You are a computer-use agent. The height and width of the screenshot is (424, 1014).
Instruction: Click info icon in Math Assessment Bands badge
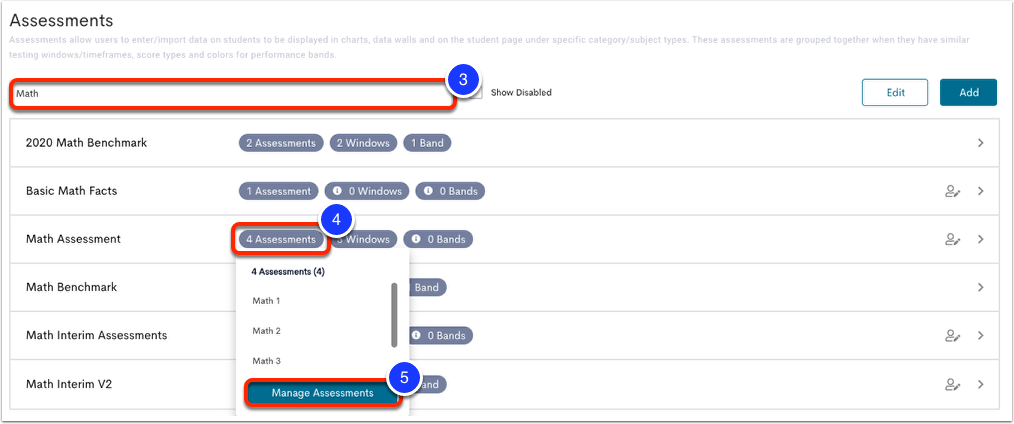coord(416,239)
